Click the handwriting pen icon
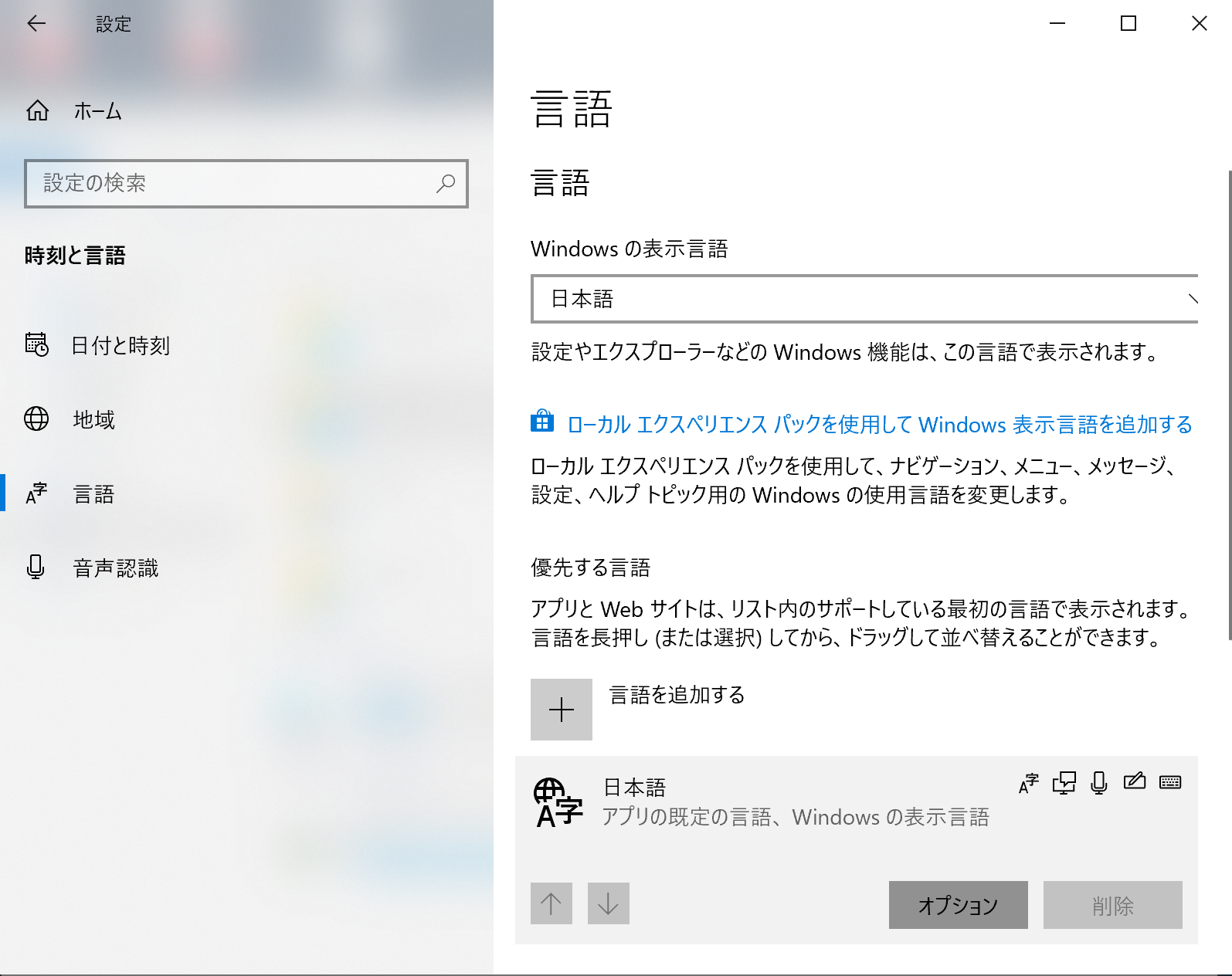Viewport: 1232px width, 976px height. click(x=1135, y=781)
